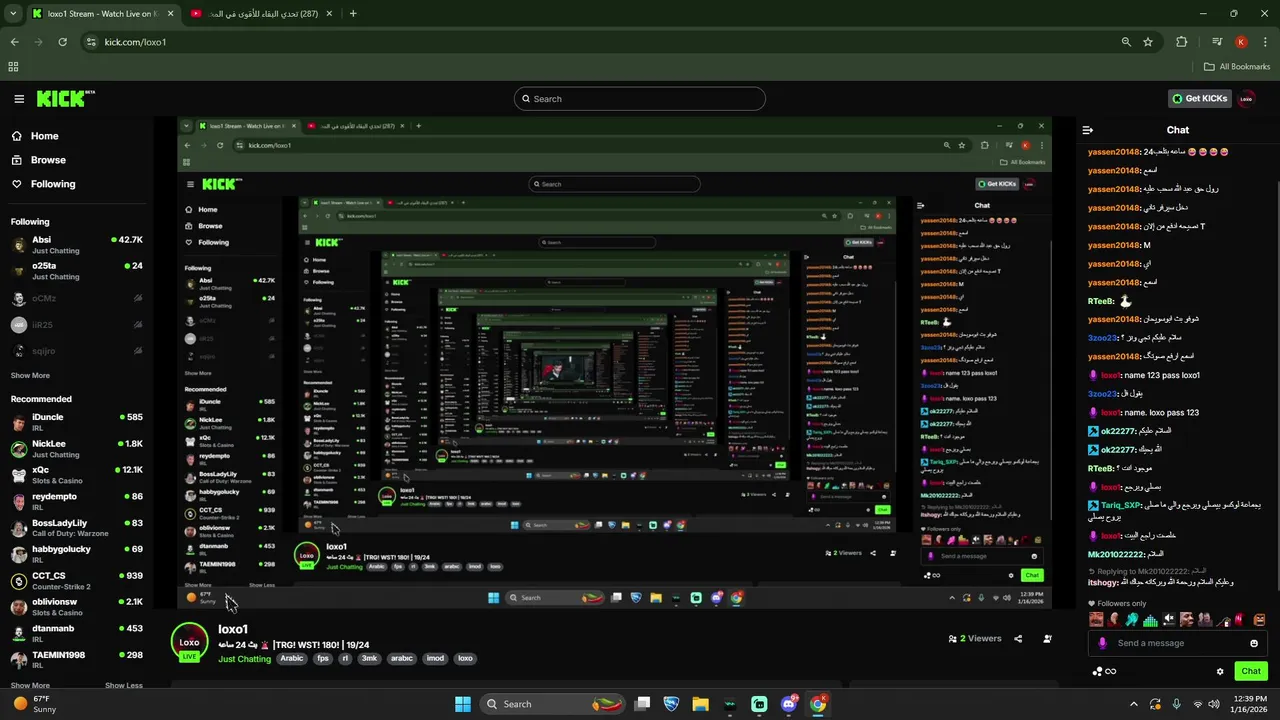Open the Chrome media controls icon

point(1217,42)
